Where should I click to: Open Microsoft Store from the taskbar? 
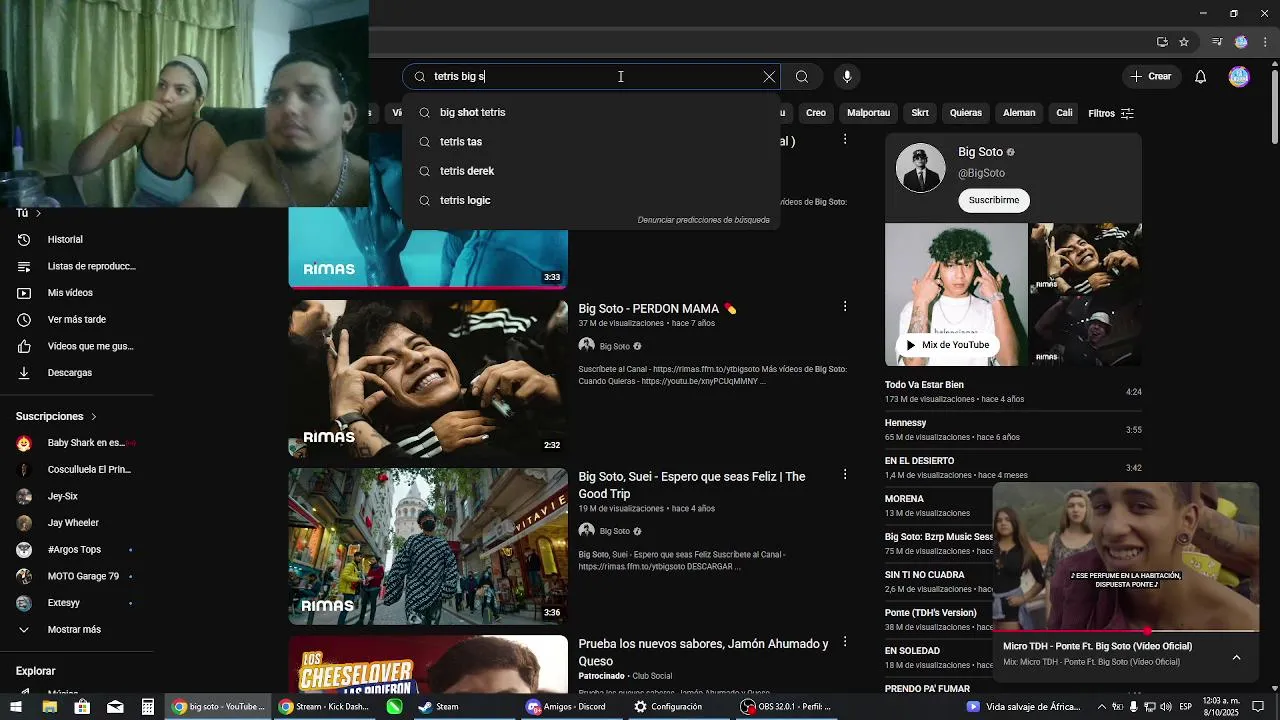(x=82, y=707)
